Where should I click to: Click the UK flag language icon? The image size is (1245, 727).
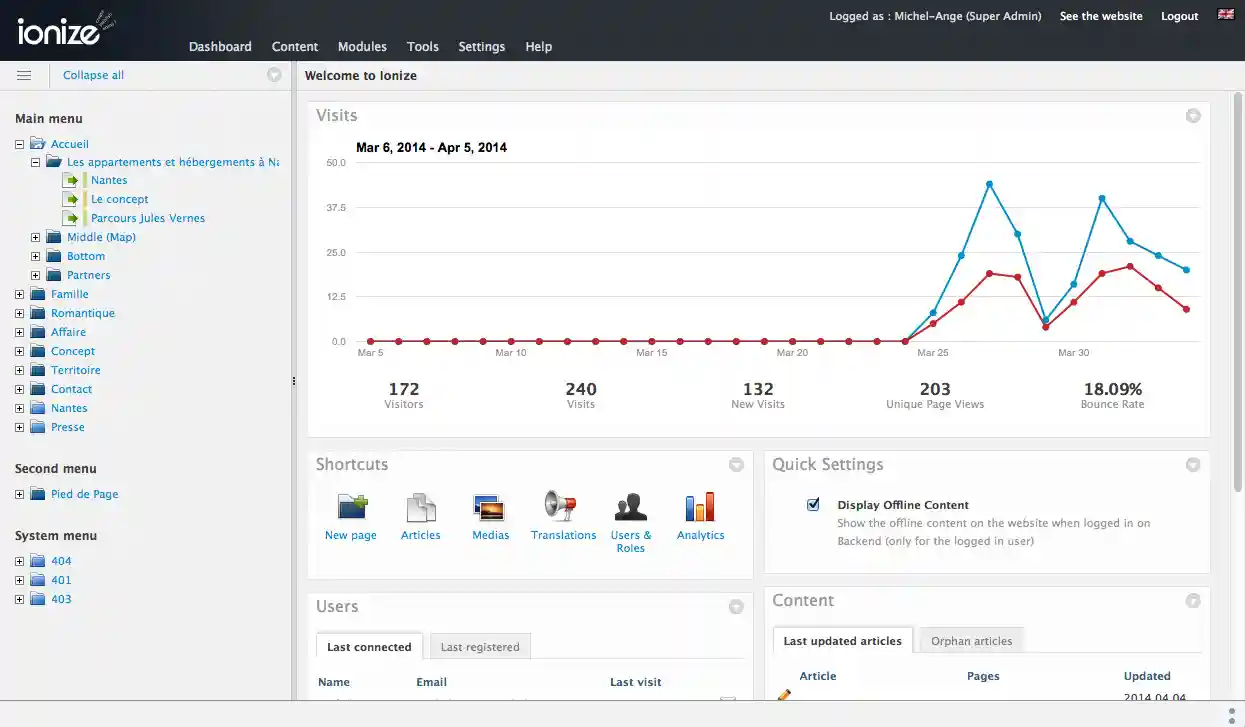click(x=1225, y=15)
